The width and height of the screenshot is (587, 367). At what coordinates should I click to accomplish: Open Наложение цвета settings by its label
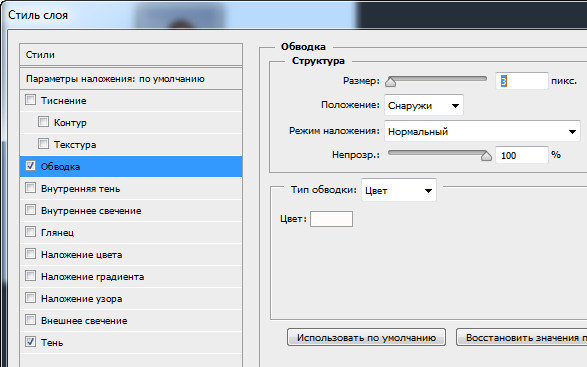[82, 255]
